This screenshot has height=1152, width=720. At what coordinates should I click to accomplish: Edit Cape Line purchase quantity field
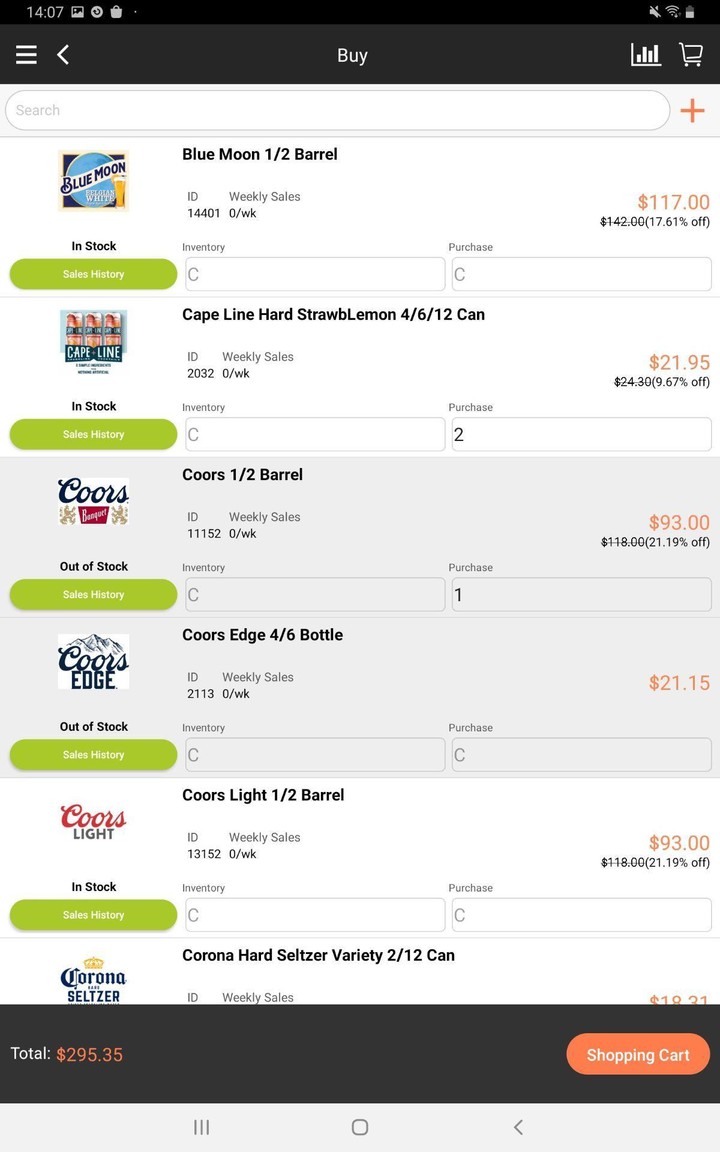(x=581, y=434)
